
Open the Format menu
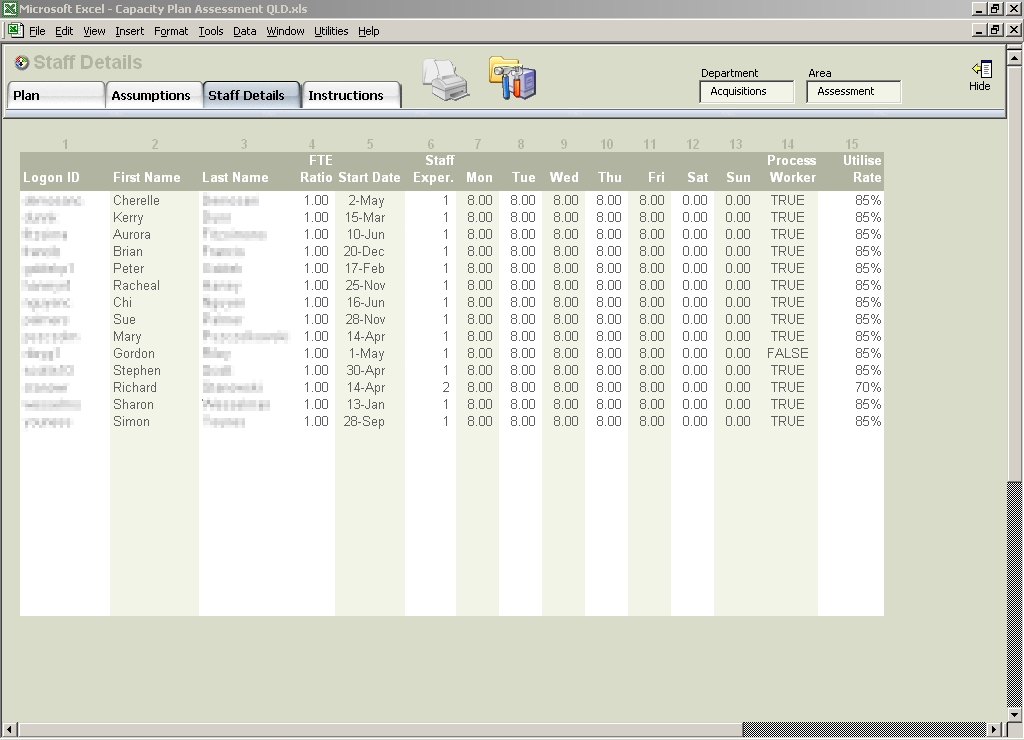171,31
